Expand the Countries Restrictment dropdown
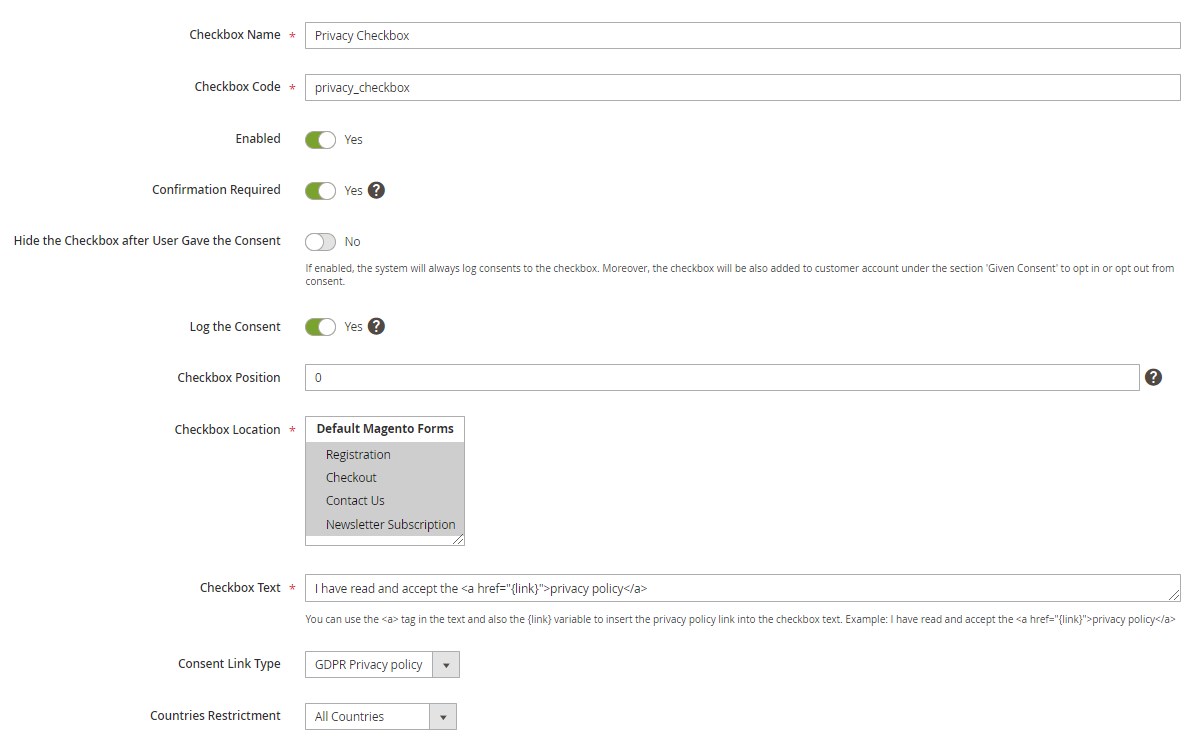 coord(380,717)
